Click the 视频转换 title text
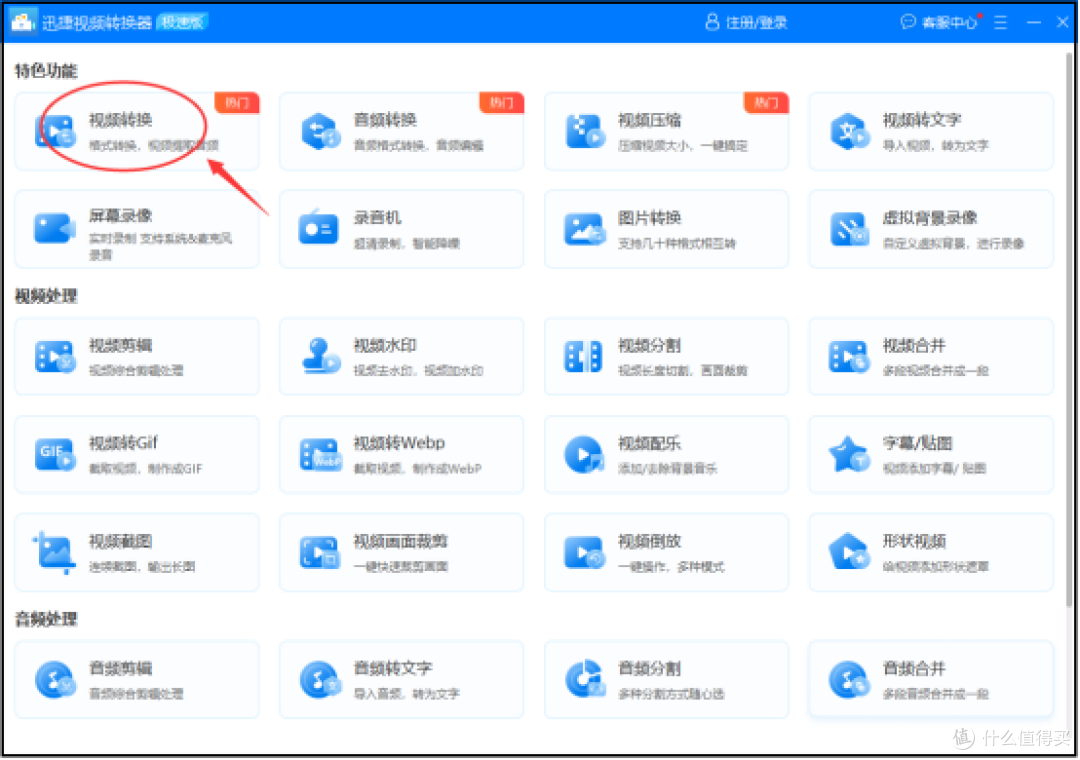The width and height of the screenshot is (1080, 760). pyautogui.click(x=121, y=119)
